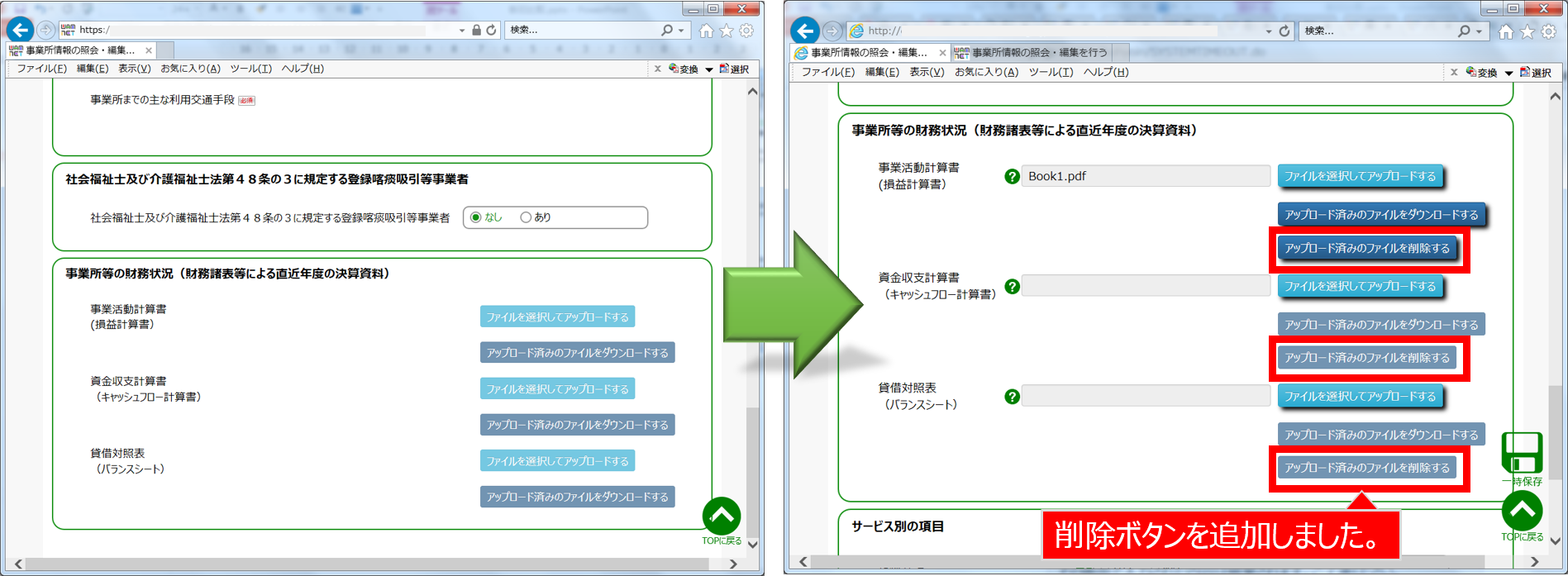Download uploaded file for 事業活動計算書 in right window
1568x576 pixels.
click(1381, 215)
